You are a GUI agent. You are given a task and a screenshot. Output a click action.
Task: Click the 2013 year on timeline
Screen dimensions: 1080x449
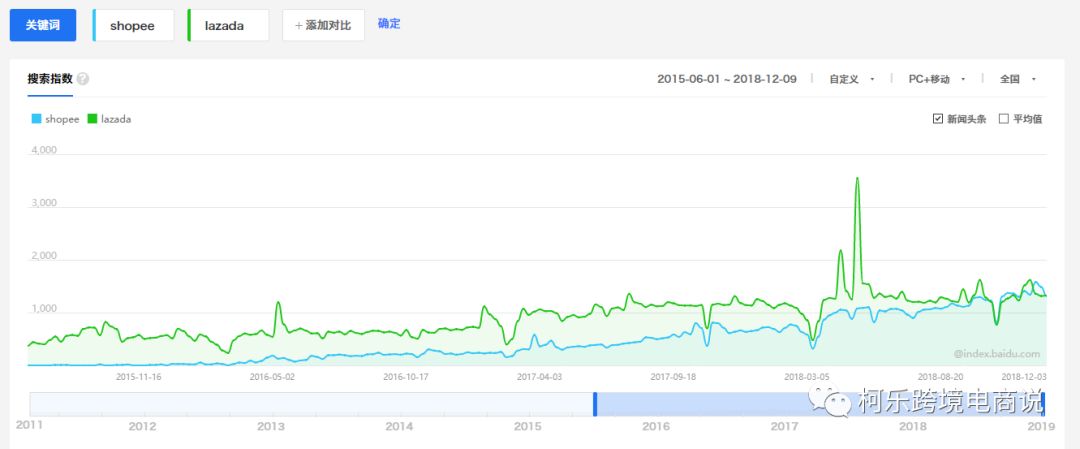(x=271, y=427)
